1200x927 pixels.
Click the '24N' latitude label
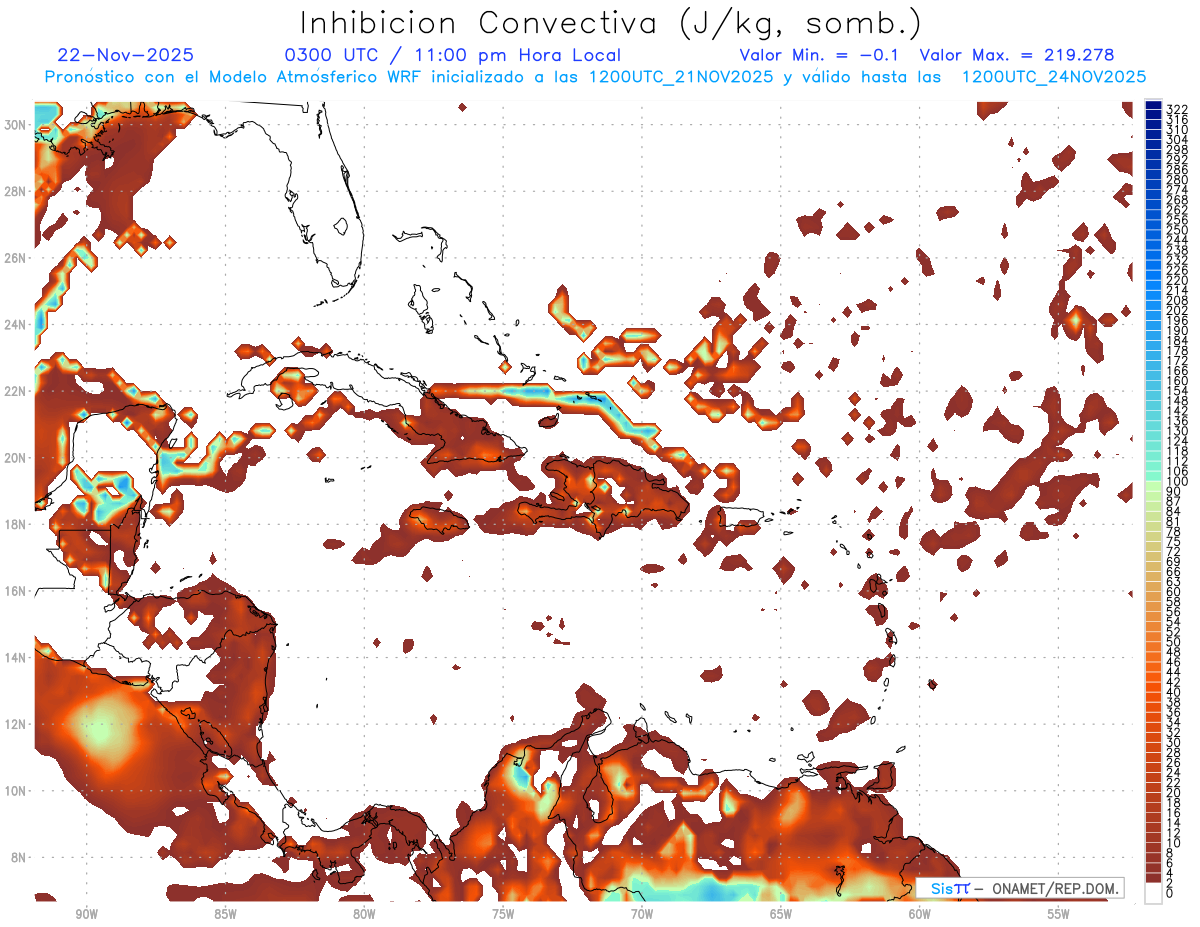coord(16,324)
